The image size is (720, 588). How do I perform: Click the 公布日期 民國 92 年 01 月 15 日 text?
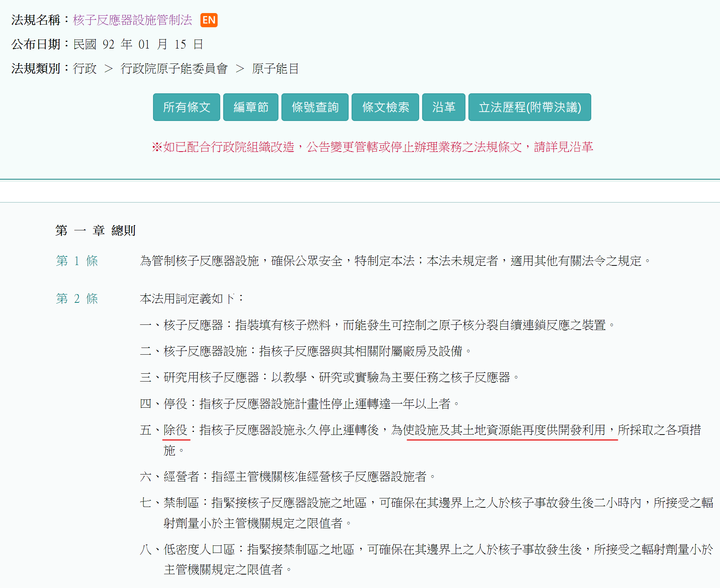(x=107, y=45)
